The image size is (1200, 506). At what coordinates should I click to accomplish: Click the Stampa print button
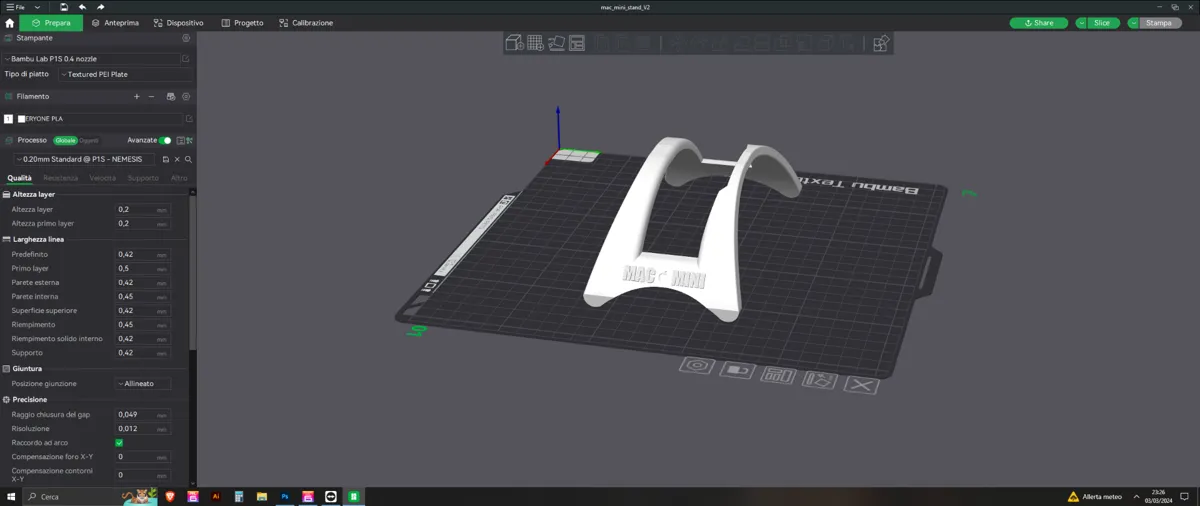[x=1159, y=23]
